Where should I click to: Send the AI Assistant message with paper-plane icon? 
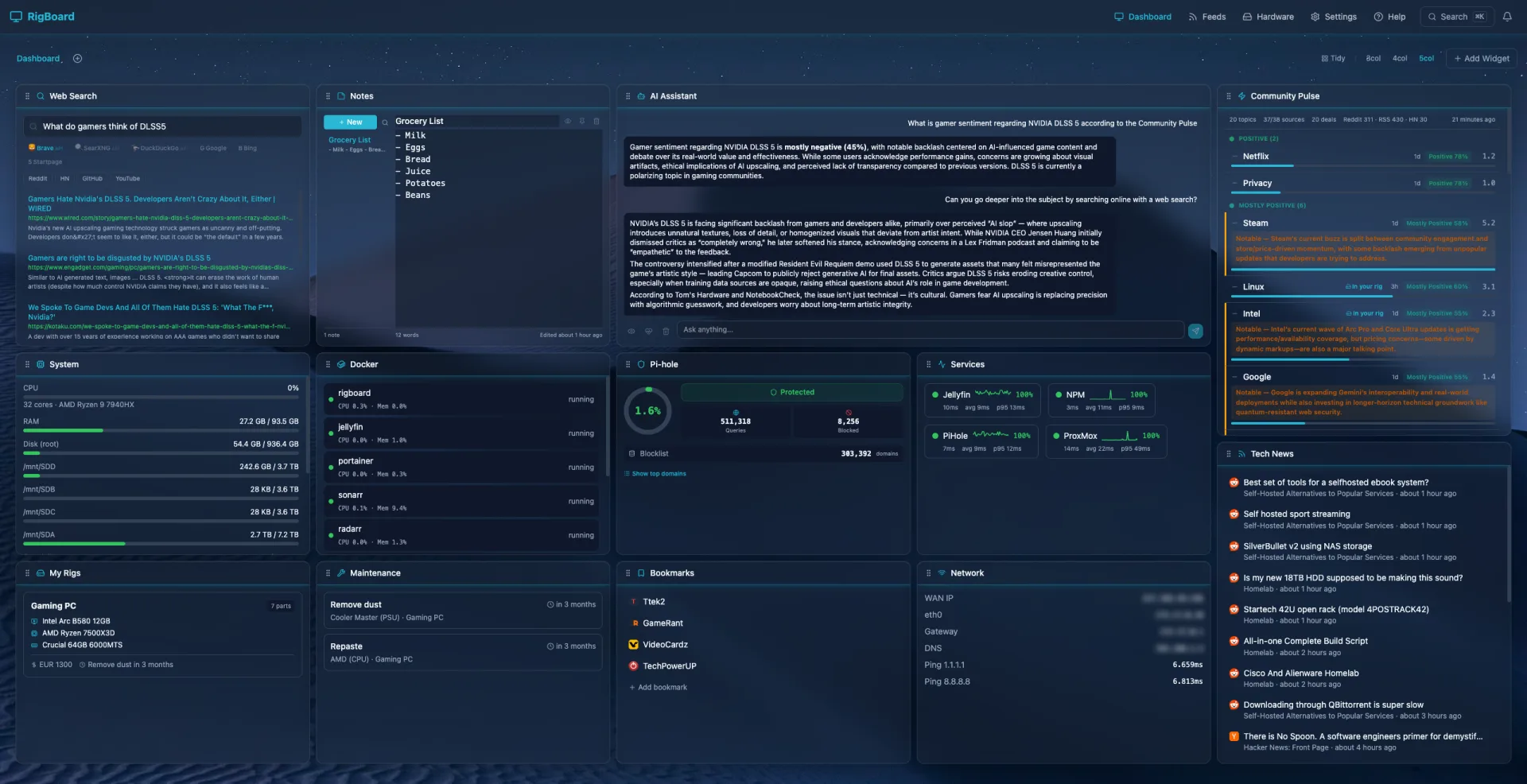click(1195, 331)
